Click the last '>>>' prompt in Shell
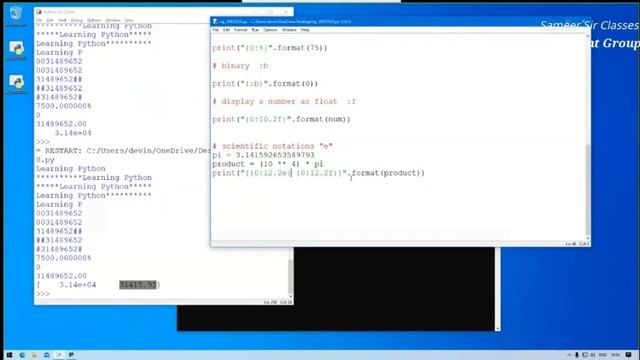This screenshot has height=360, width=640. pyautogui.click(x=42, y=293)
